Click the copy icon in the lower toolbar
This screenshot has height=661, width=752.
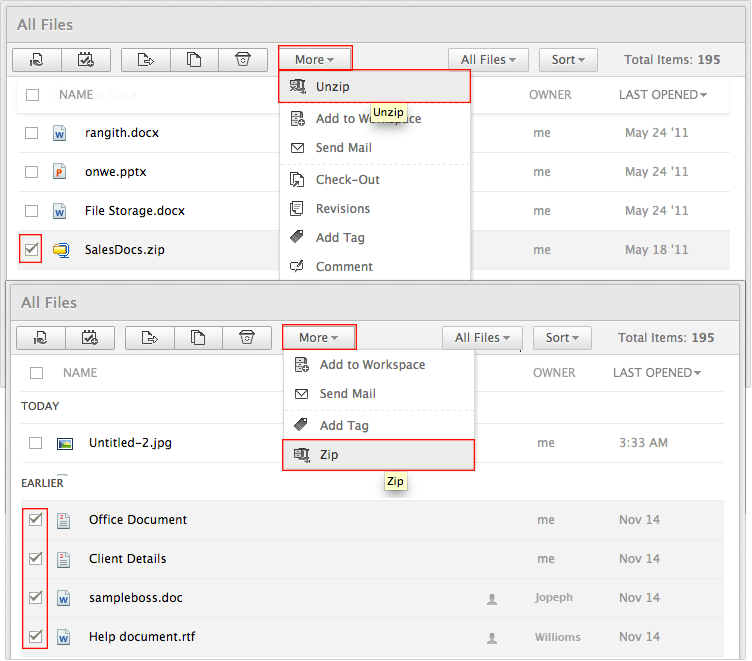click(x=198, y=338)
